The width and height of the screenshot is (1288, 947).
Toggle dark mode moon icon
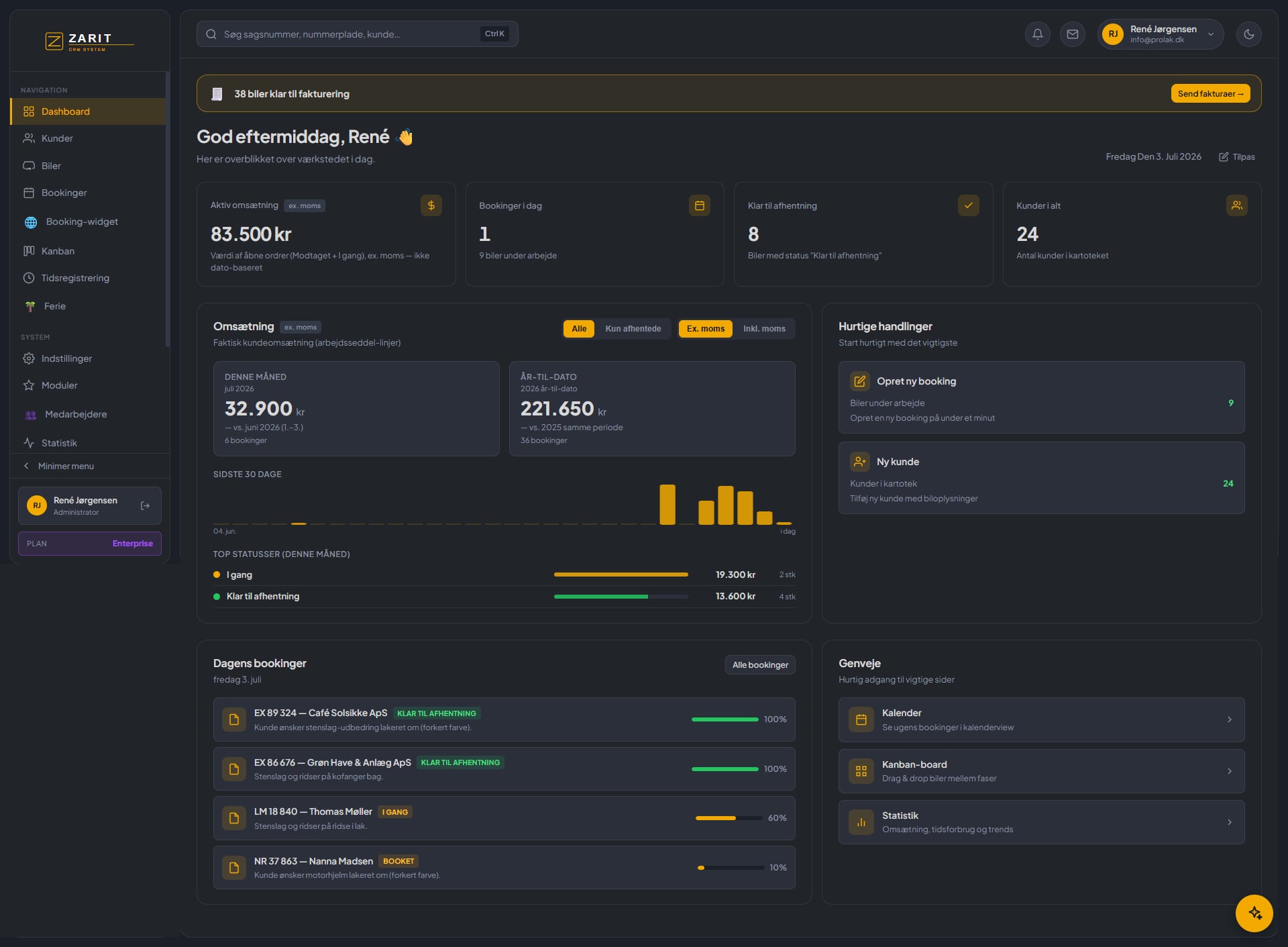(1248, 34)
